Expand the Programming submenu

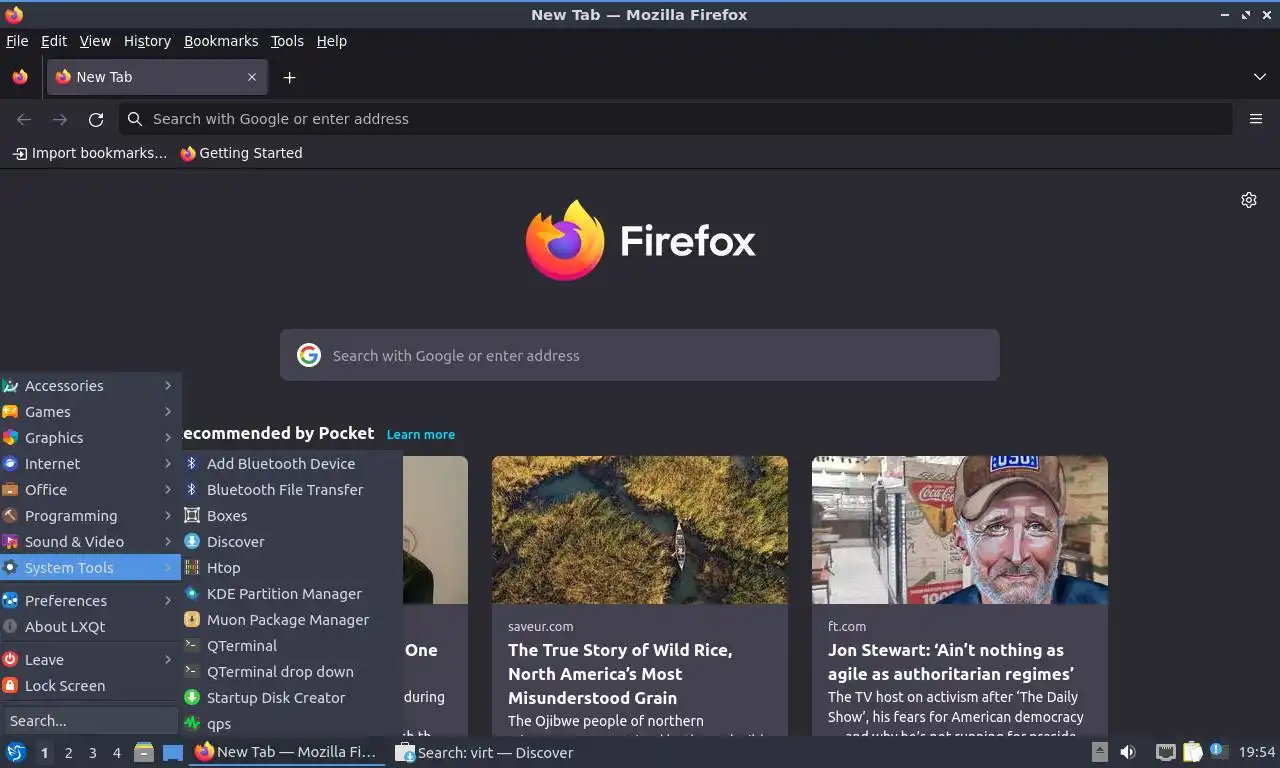point(90,516)
